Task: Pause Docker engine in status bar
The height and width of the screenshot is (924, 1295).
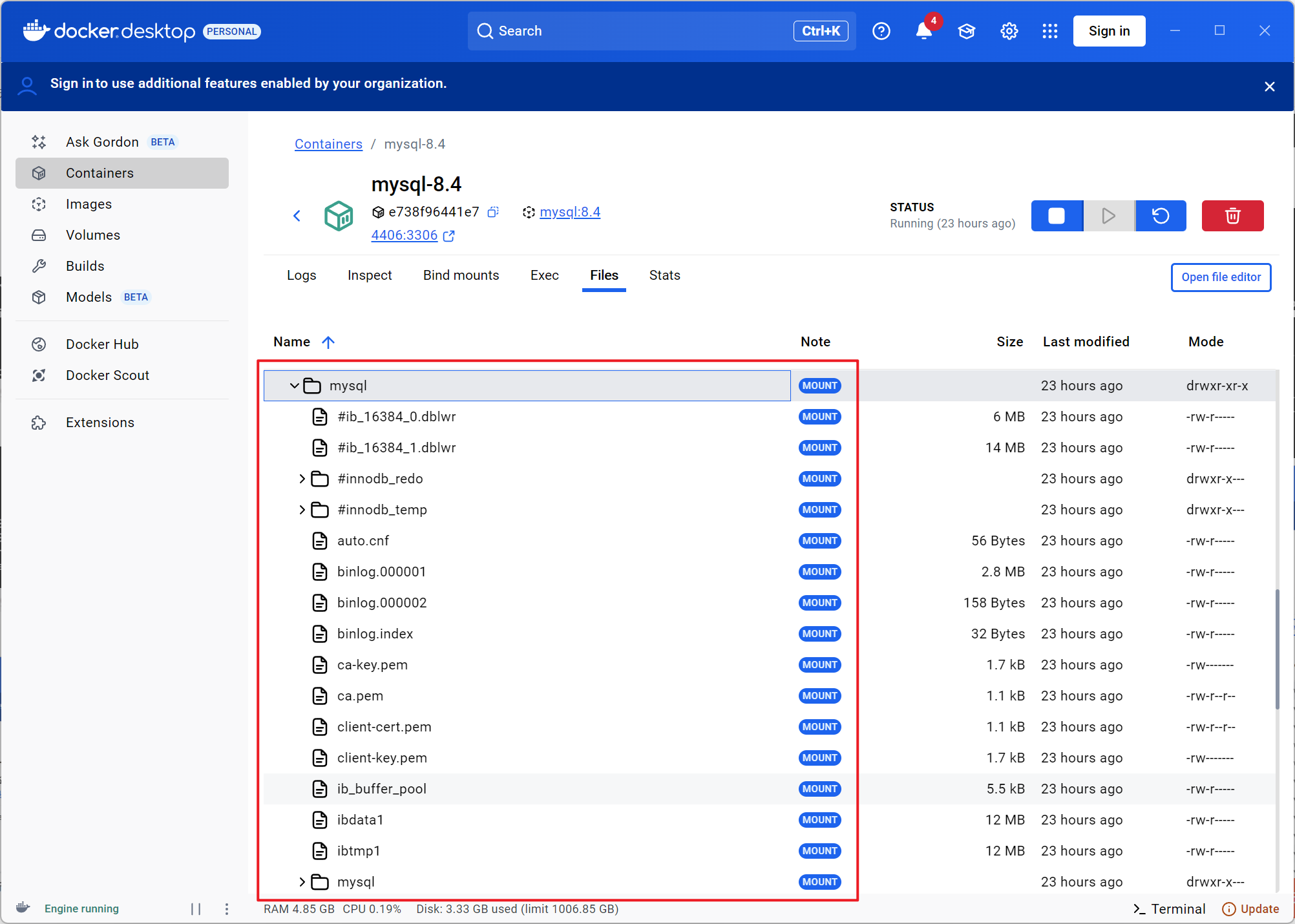Action: 196,909
